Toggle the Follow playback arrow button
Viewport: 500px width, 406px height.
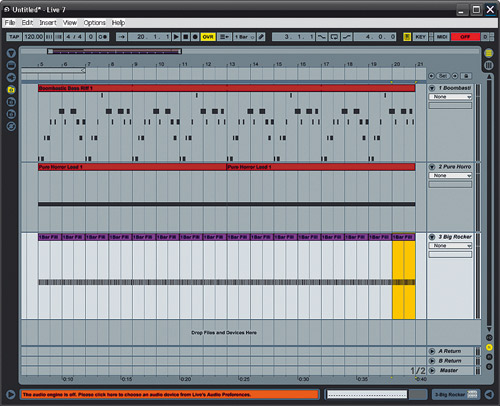[121, 37]
